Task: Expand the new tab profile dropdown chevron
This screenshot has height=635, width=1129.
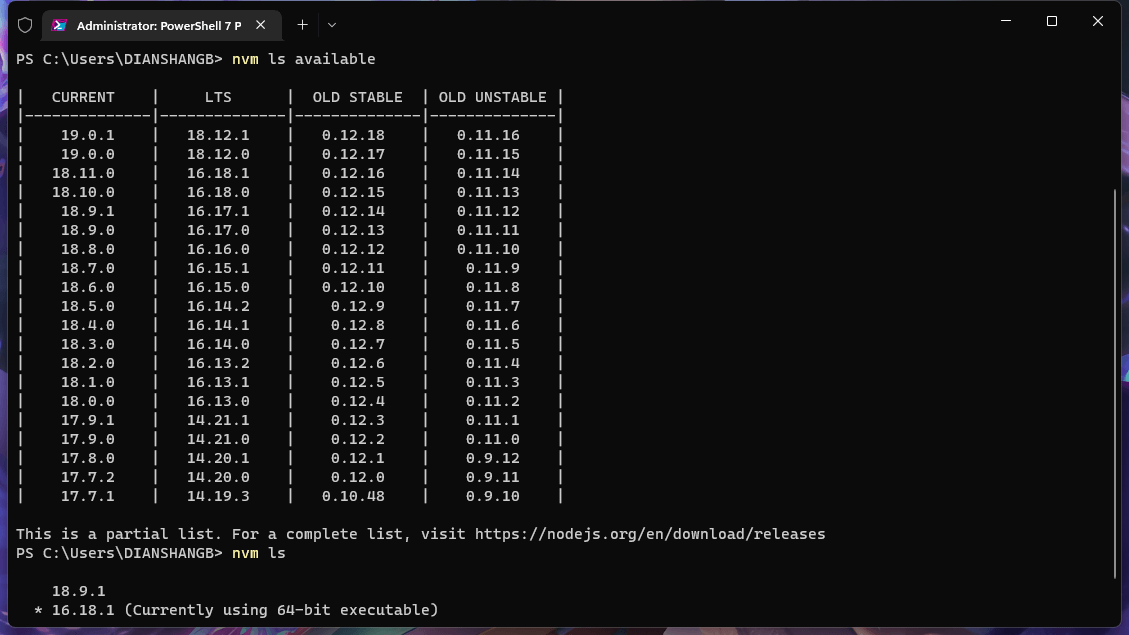Action: point(332,25)
